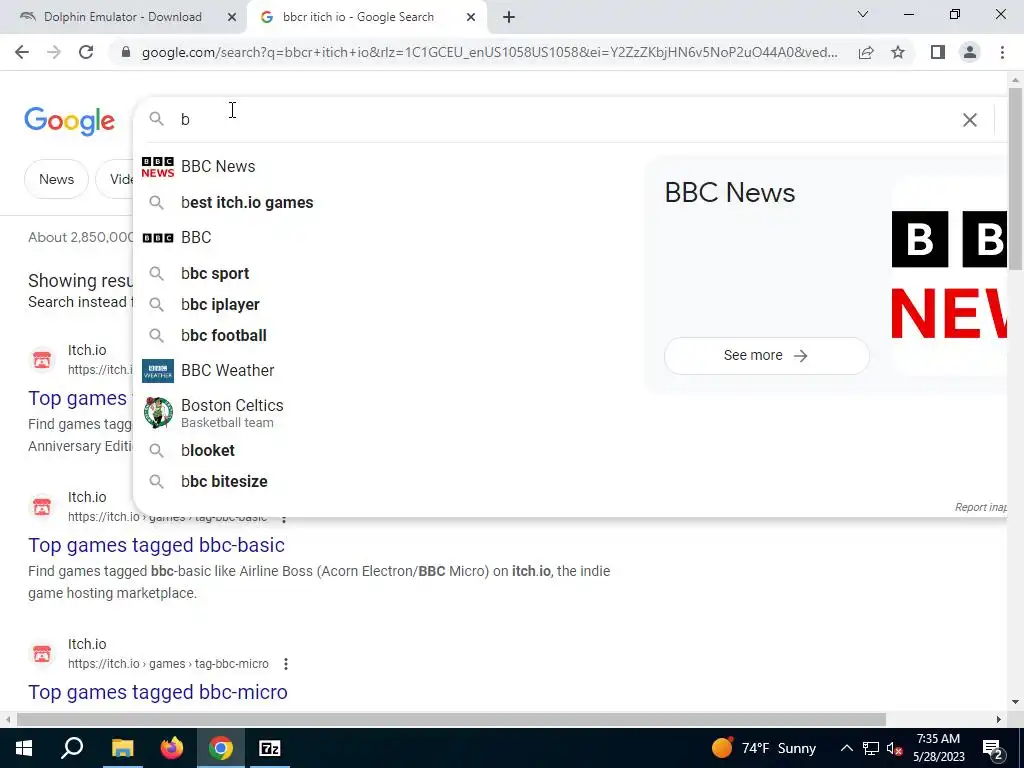Screen dimensions: 1024x768
Task: Click the padlock site info icon
Action: (x=126, y=52)
